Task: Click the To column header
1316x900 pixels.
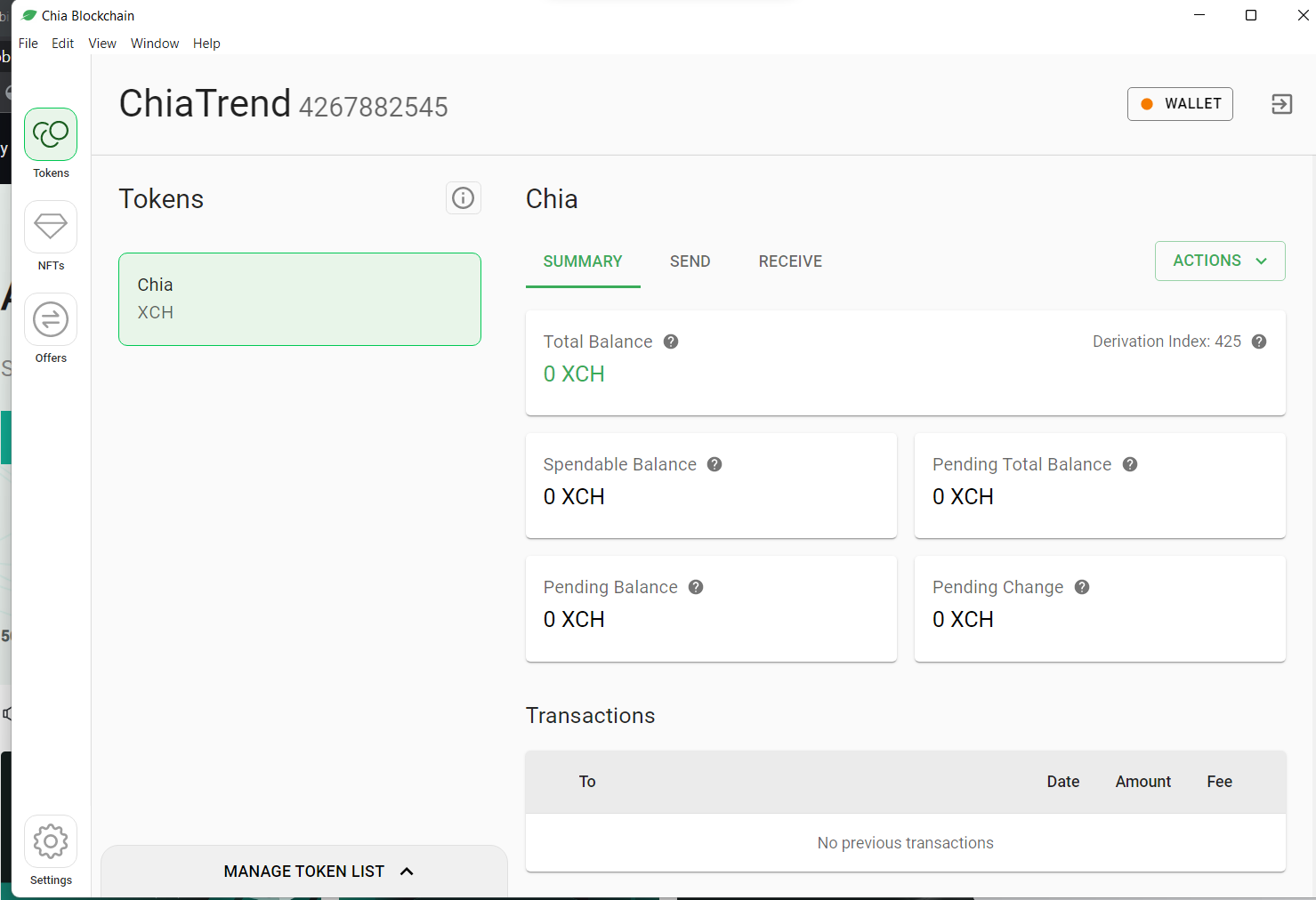Action: coord(587,782)
